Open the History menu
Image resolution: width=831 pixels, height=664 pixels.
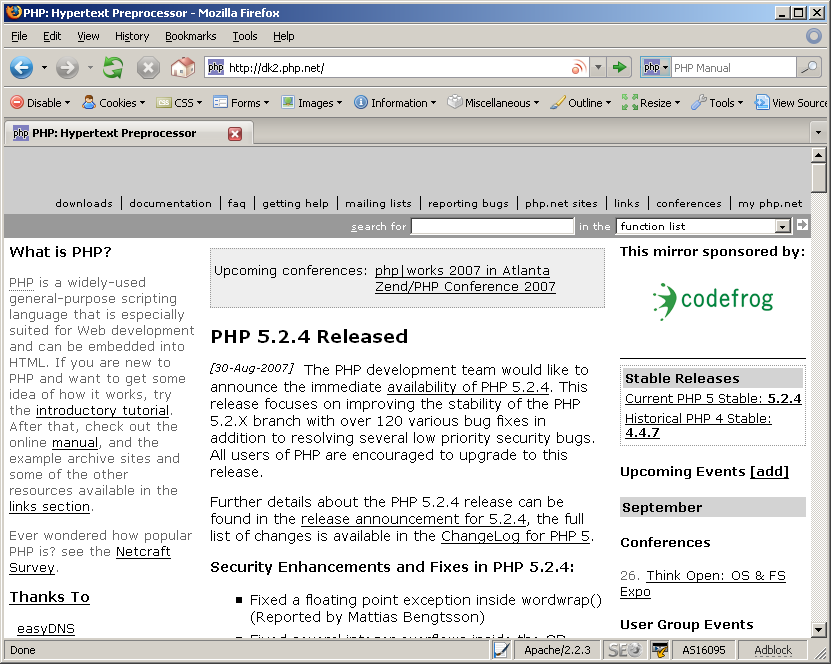pos(132,36)
